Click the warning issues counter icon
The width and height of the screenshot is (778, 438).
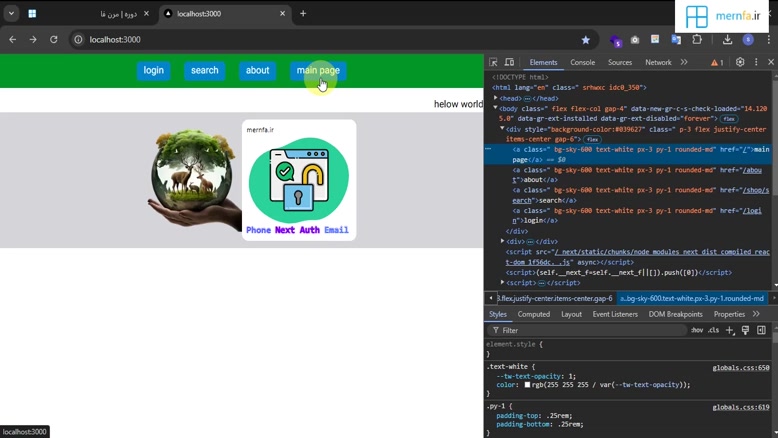tap(717, 62)
